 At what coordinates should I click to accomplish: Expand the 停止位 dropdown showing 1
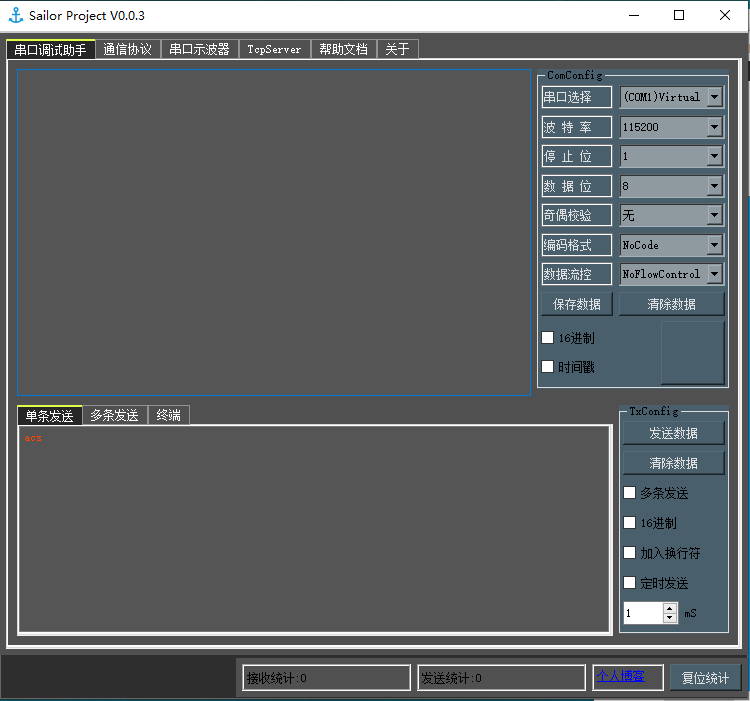coord(714,156)
